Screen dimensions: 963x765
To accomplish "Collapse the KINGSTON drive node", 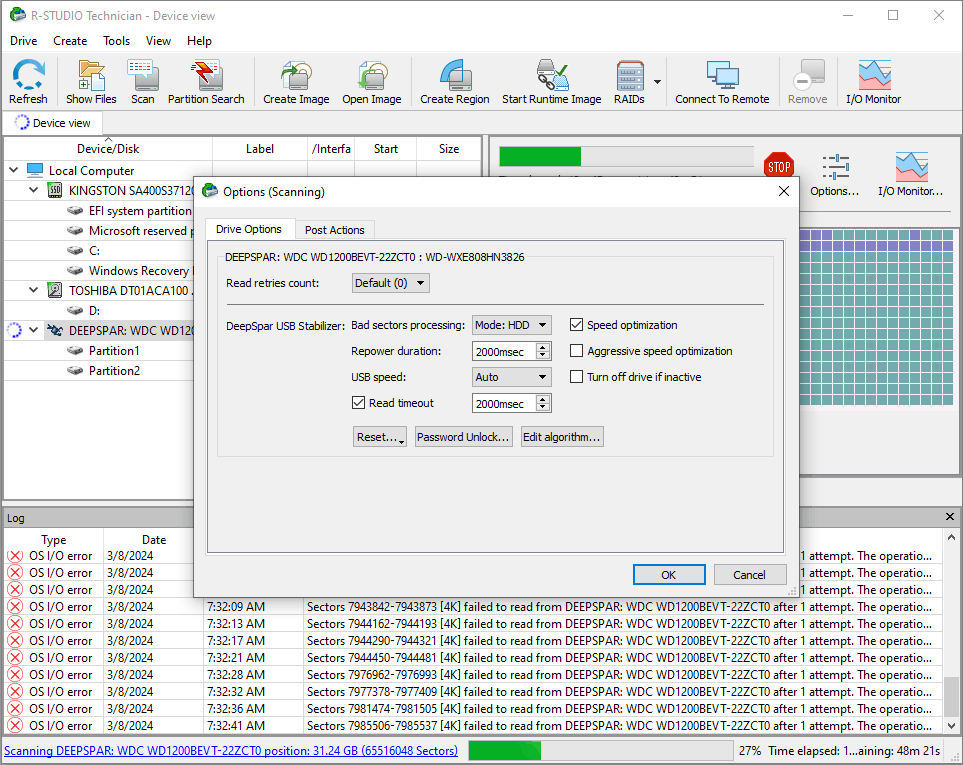I will pyautogui.click(x=34, y=190).
